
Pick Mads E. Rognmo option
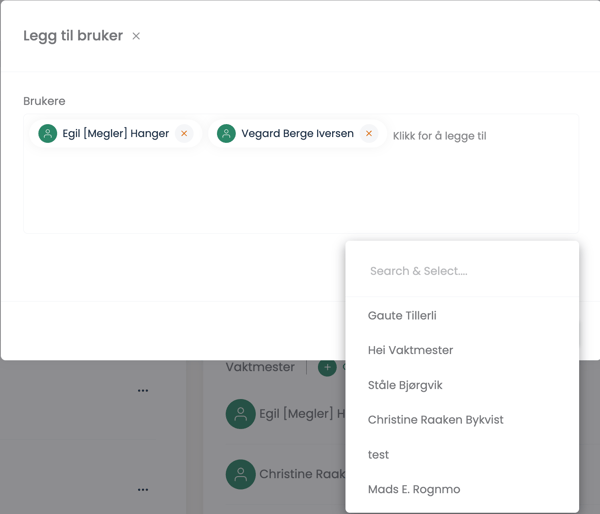tap(462, 489)
